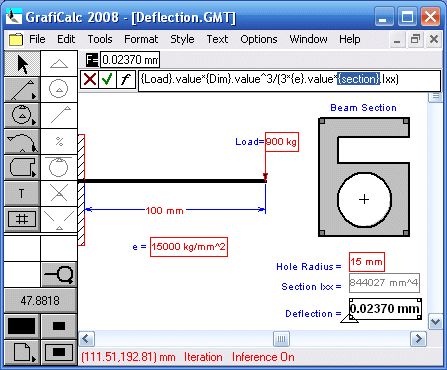Select the closed shape polygon tool
The image size is (447, 370).
click(22, 167)
